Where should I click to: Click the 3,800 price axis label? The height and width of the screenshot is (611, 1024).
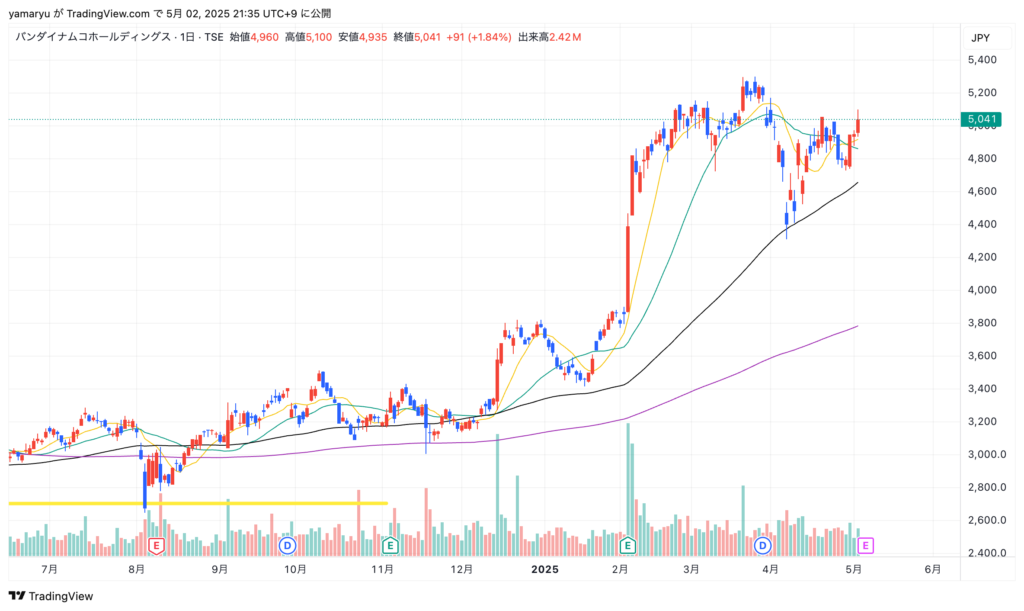pyautogui.click(x=982, y=322)
